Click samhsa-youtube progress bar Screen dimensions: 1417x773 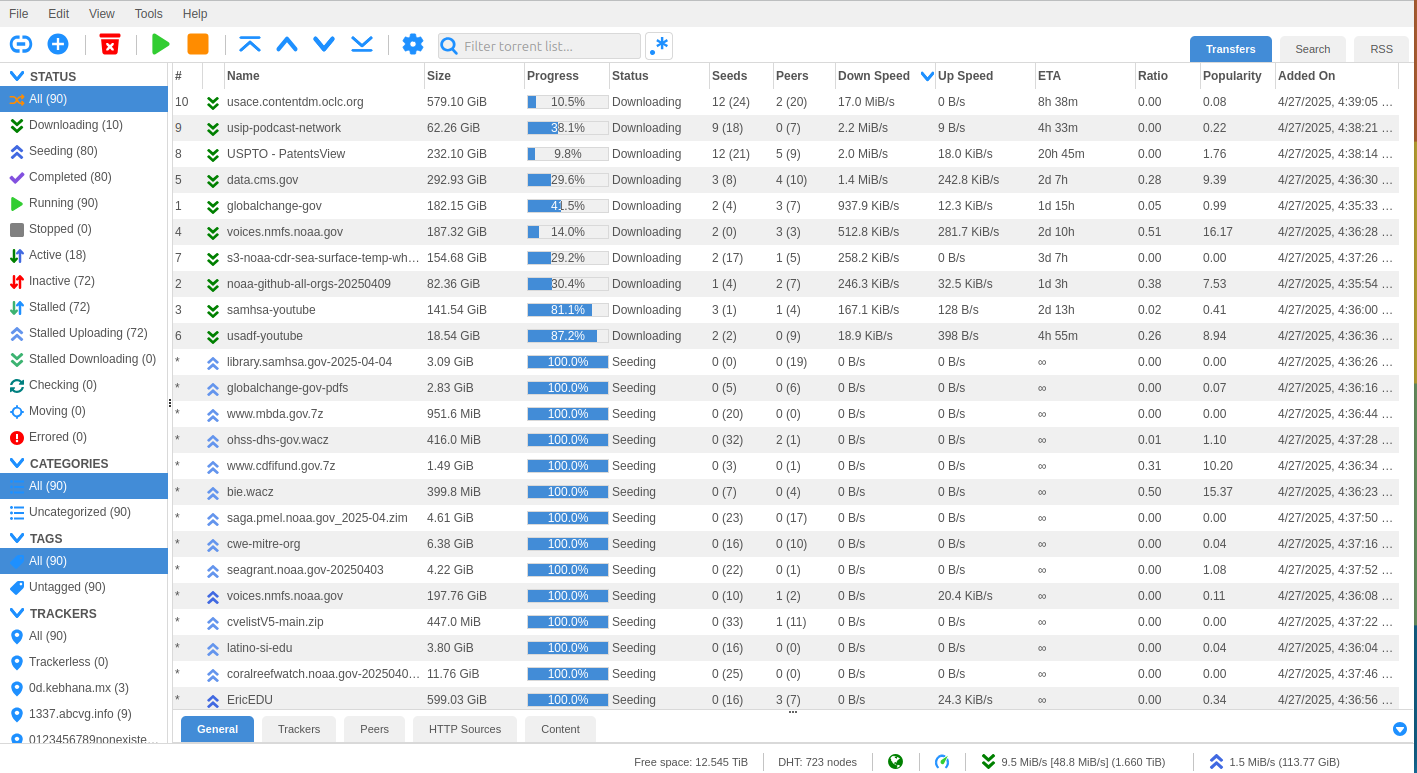(x=568, y=310)
